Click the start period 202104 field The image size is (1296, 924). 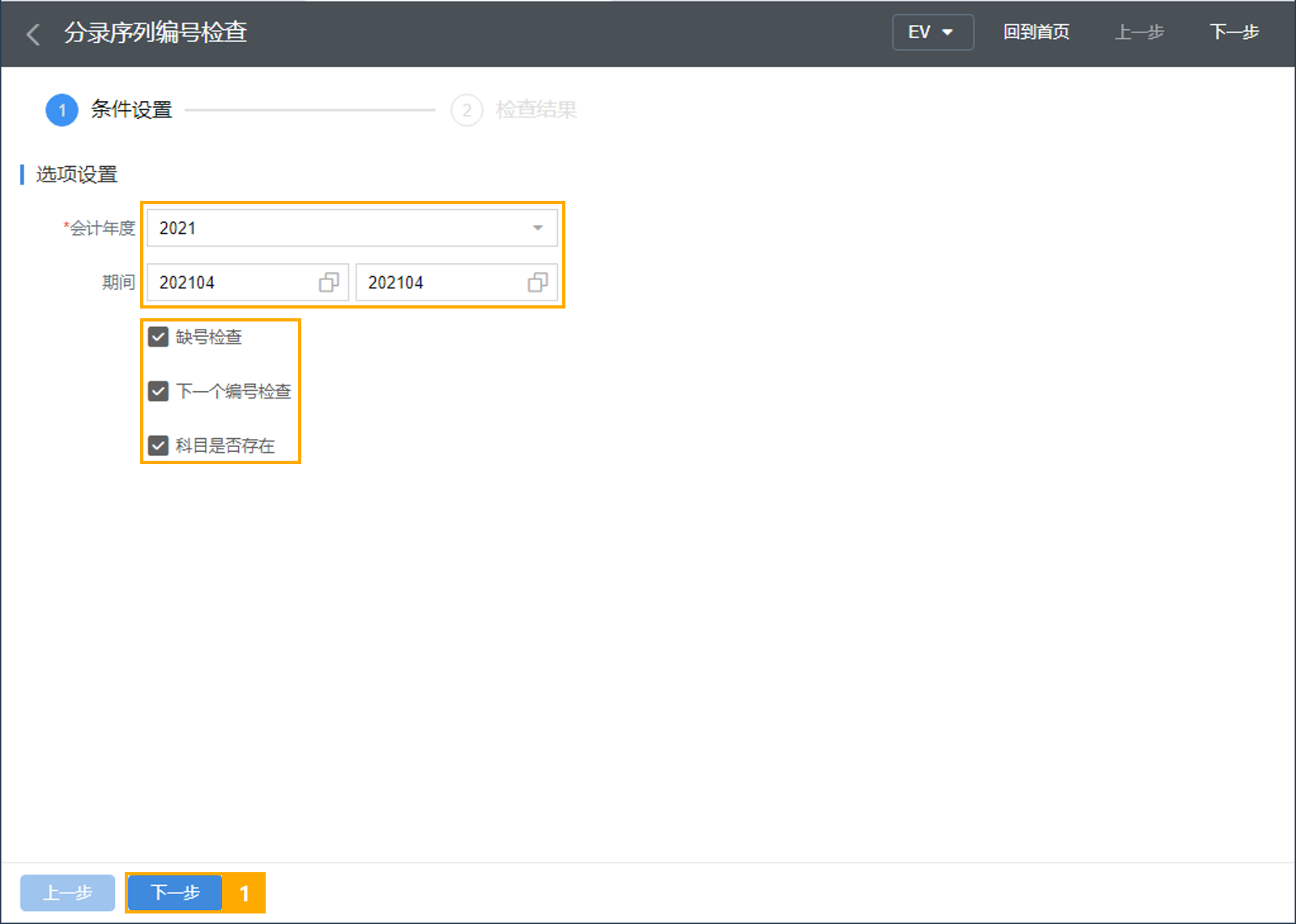pos(247,283)
